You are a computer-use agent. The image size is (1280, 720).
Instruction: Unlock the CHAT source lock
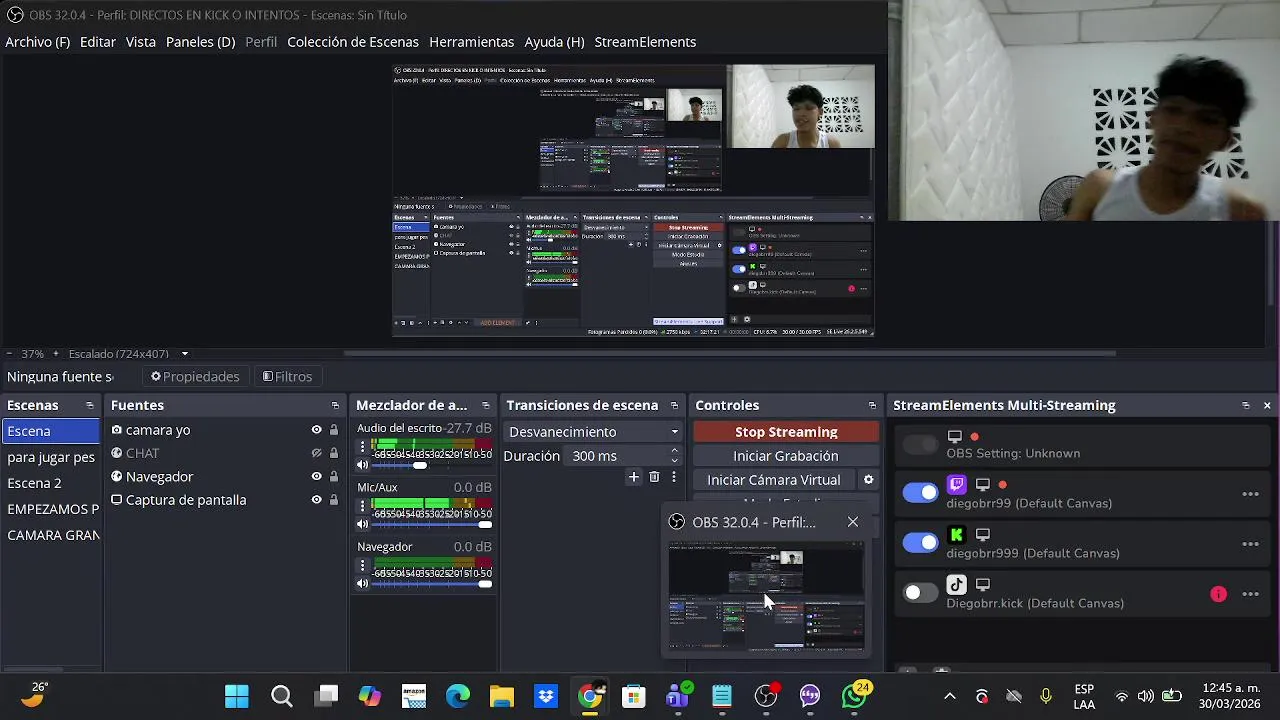(334, 453)
